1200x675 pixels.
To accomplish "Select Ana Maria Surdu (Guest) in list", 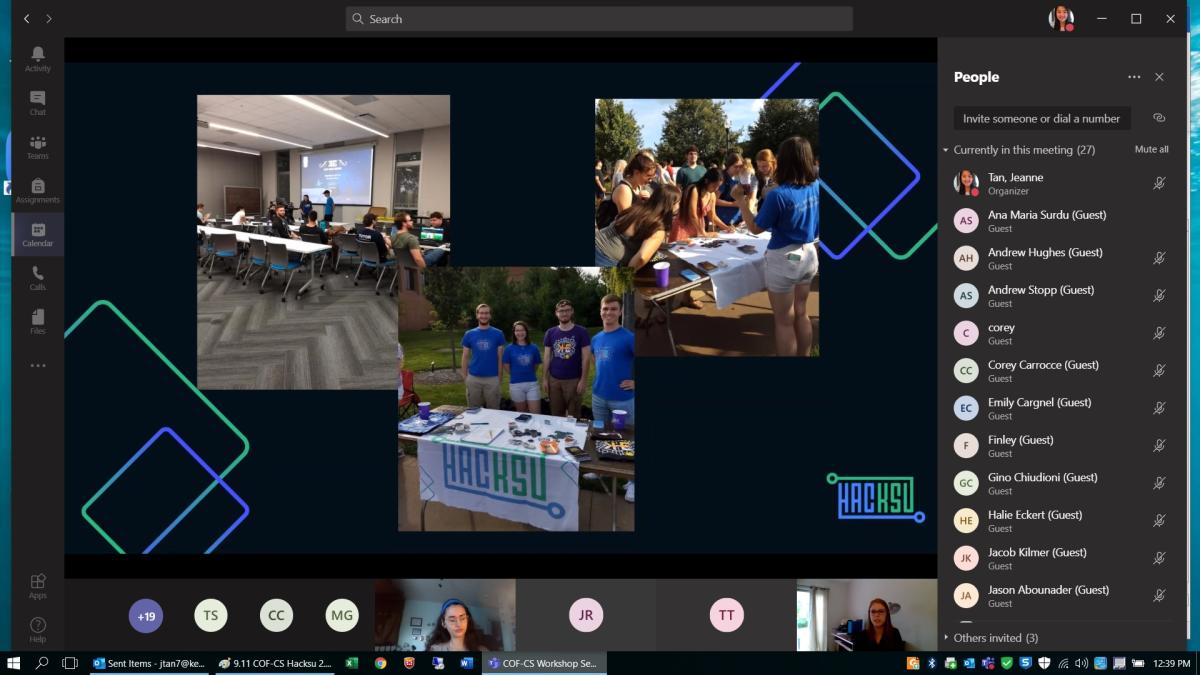I will pos(1060,221).
